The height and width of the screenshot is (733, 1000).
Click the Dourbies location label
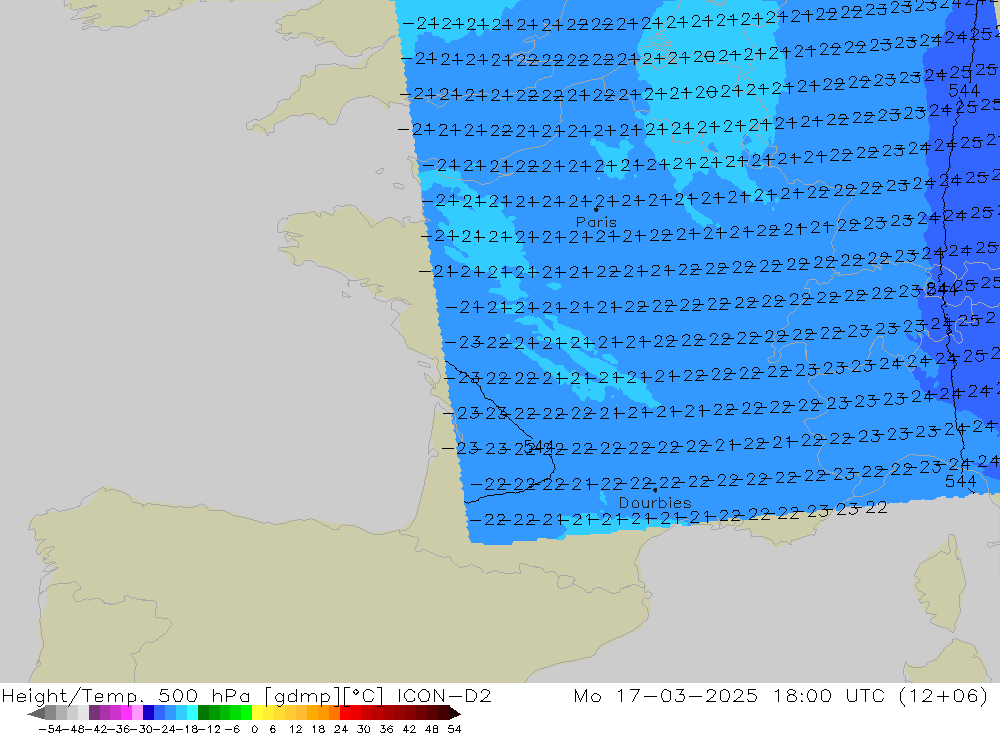655,503
